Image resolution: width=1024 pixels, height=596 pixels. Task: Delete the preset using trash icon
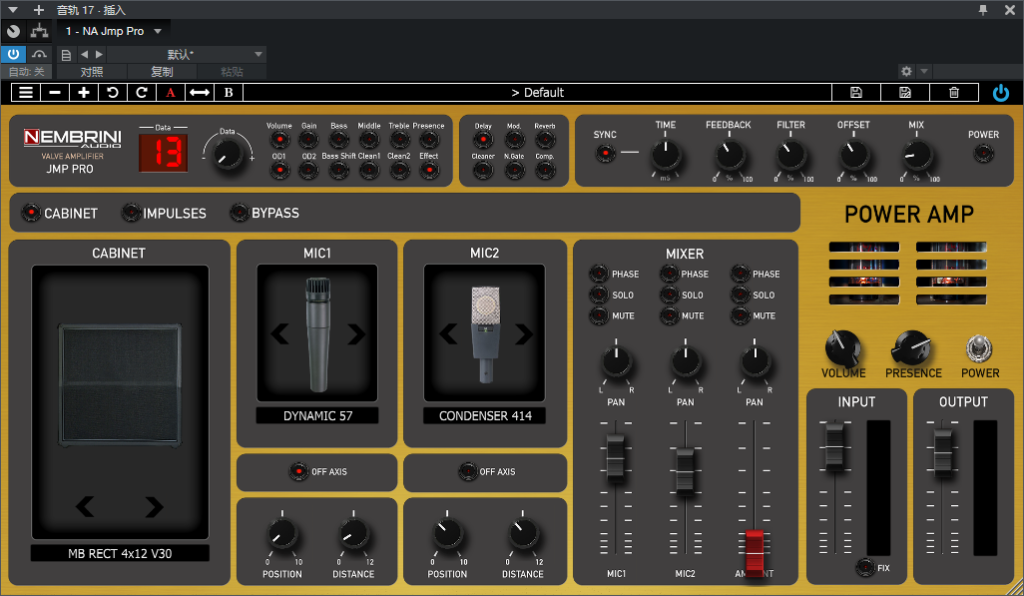[x=954, y=93]
